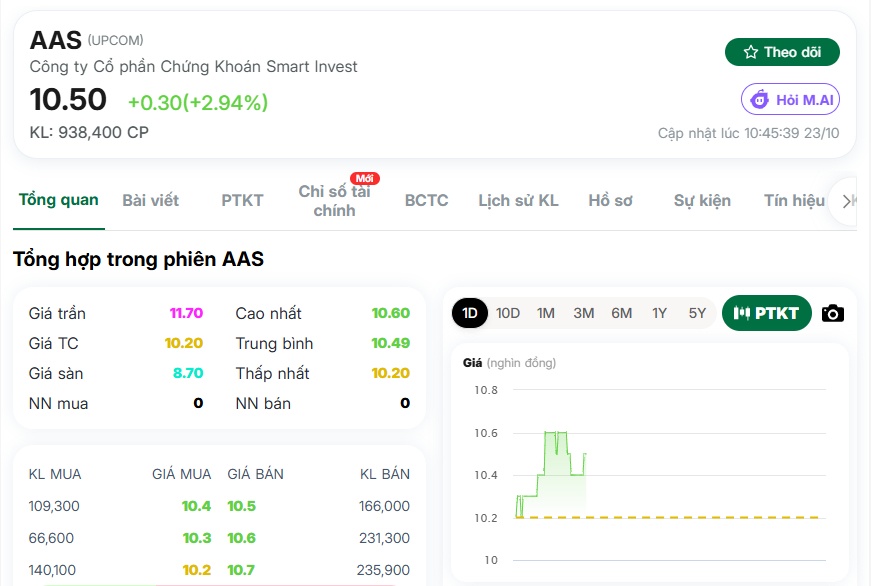
Task: Click bid price 10.4 in order book
Action: tap(196, 506)
